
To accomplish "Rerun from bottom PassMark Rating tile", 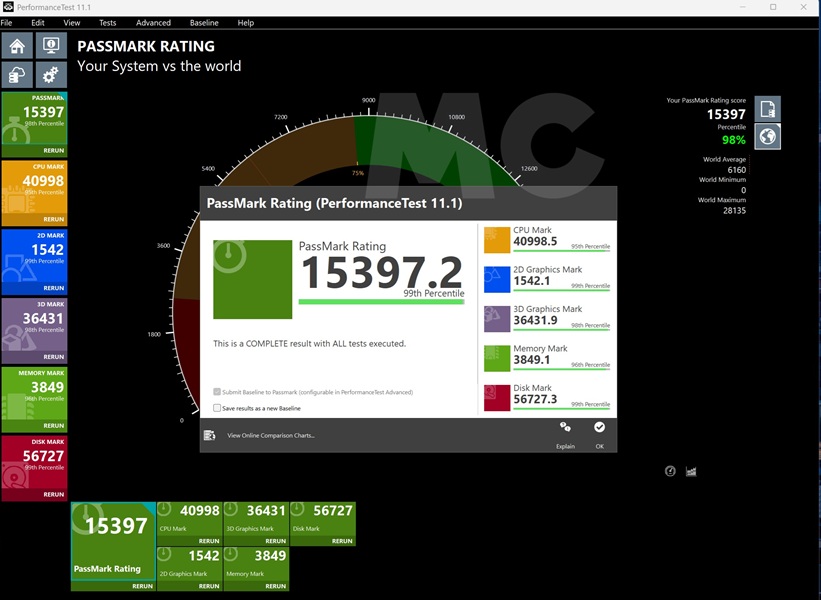I will pos(142,586).
